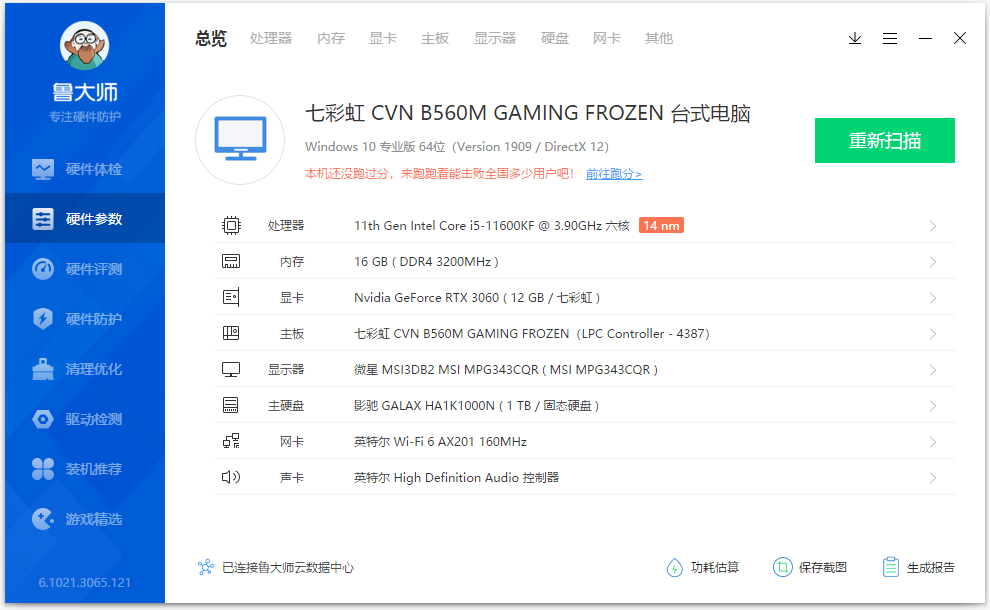
Task: Click the 装机推荐 sidebar icon
Action: click(x=43, y=469)
